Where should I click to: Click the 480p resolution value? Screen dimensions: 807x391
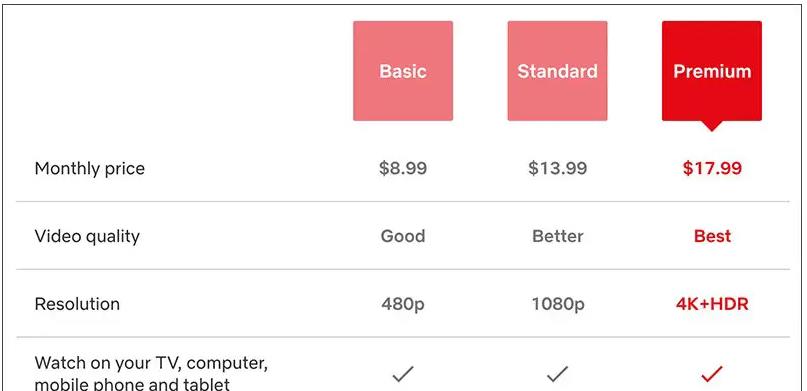coord(403,304)
